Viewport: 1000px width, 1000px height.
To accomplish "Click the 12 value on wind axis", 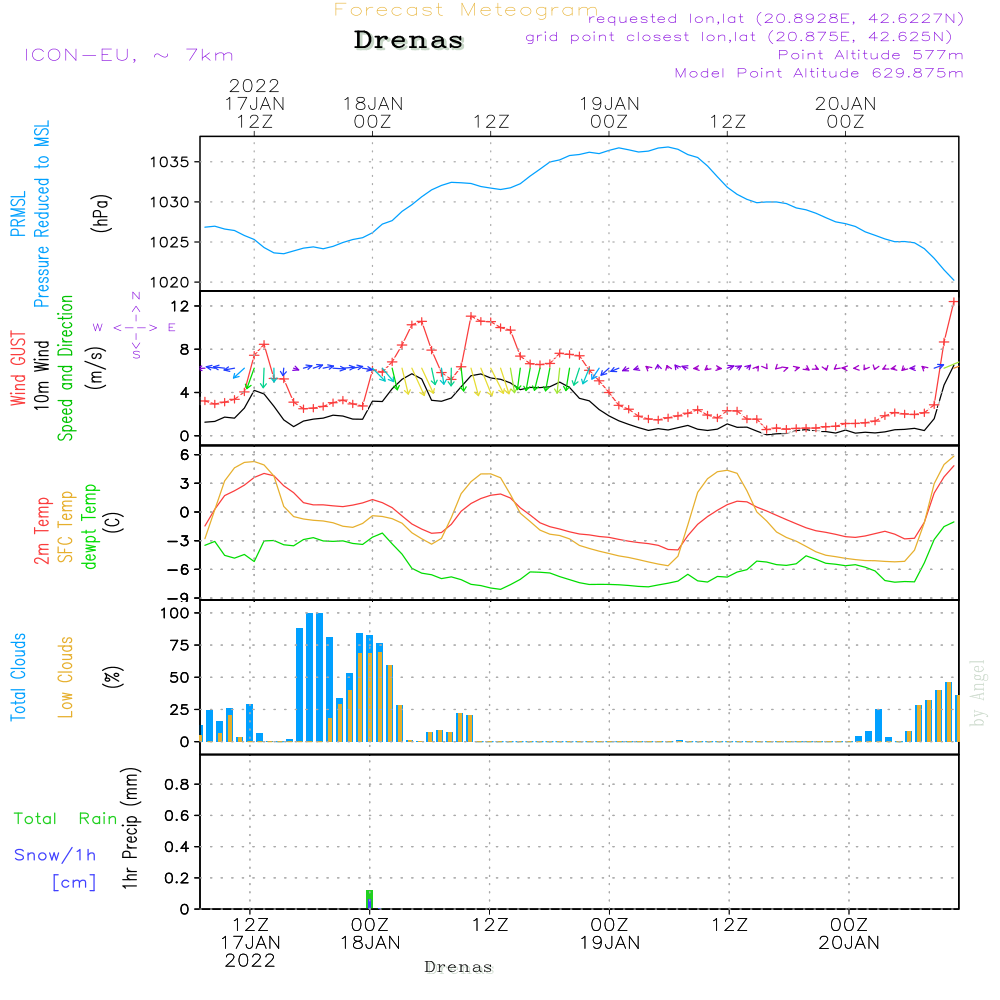I will tap(180, 306).
